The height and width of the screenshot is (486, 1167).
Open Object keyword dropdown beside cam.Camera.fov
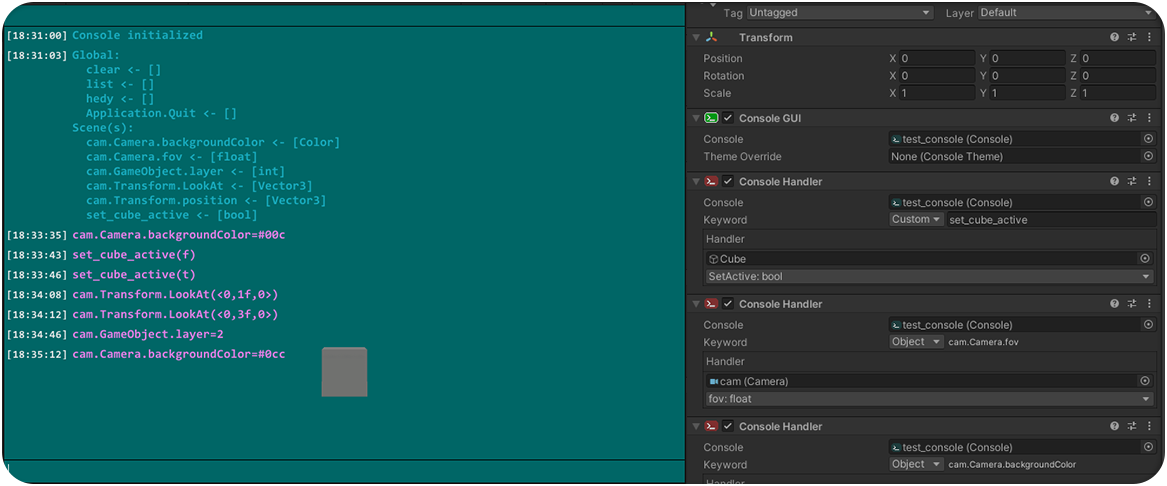(916, 342)
